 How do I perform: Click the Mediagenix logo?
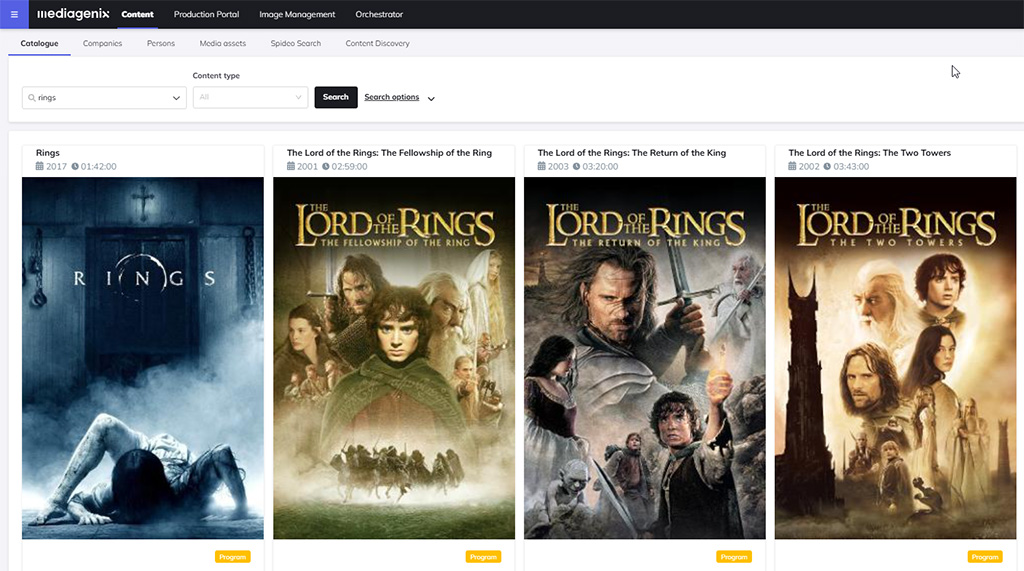tap(73, 14)
